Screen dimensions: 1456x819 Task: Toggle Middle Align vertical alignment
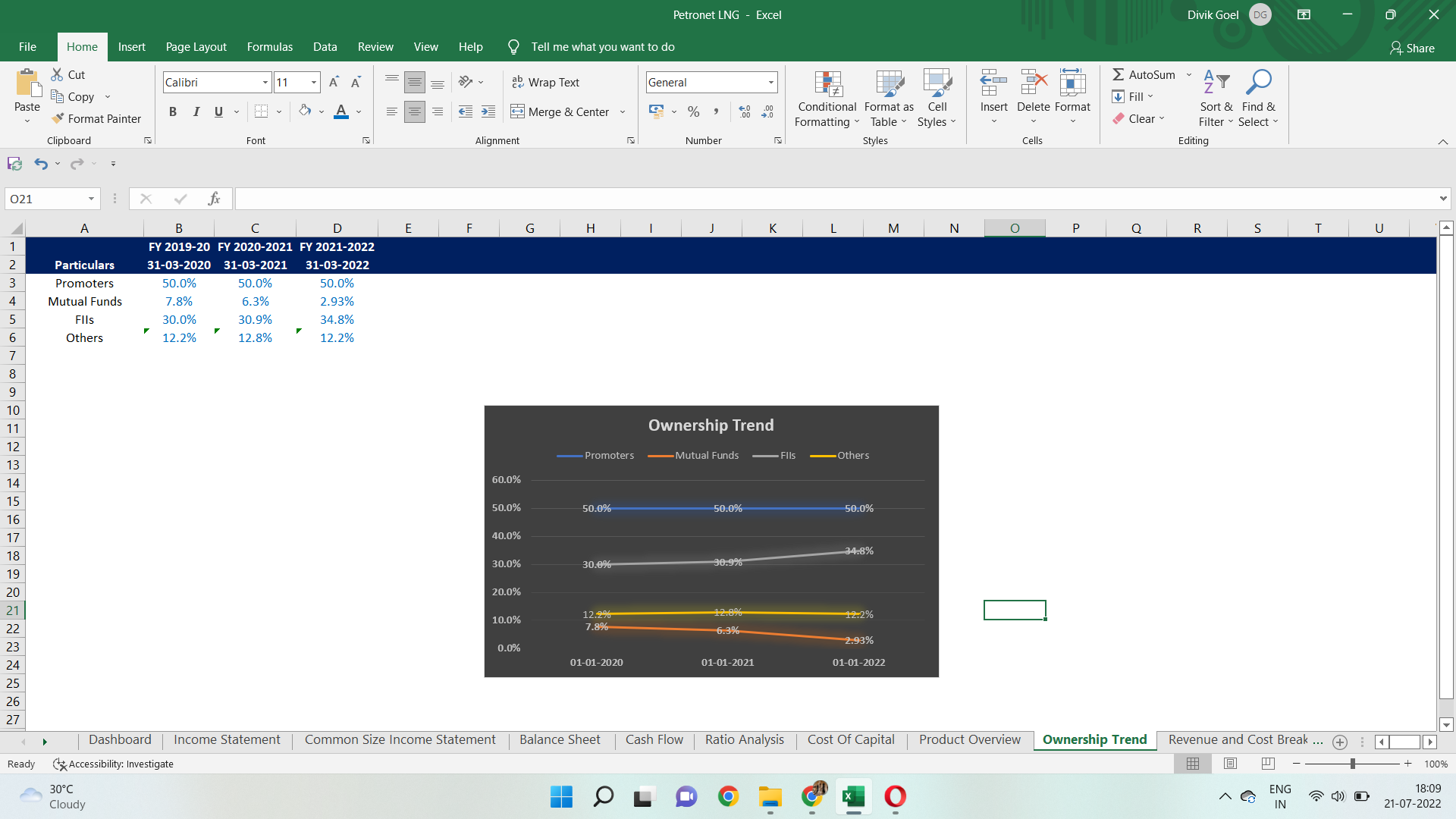415,82
